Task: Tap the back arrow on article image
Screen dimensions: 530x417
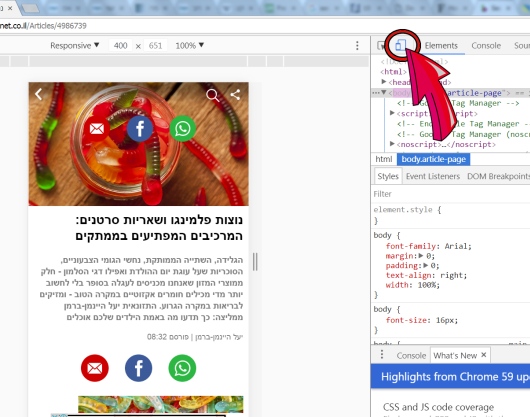Action: 39,94
